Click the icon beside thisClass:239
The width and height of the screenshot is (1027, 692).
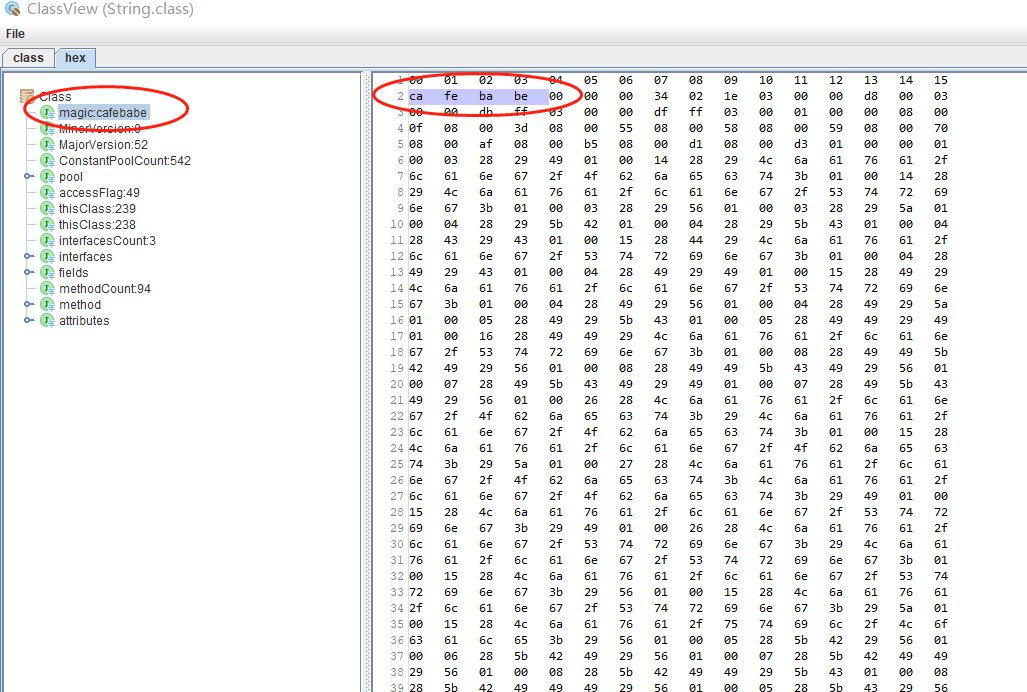[47, 209]
